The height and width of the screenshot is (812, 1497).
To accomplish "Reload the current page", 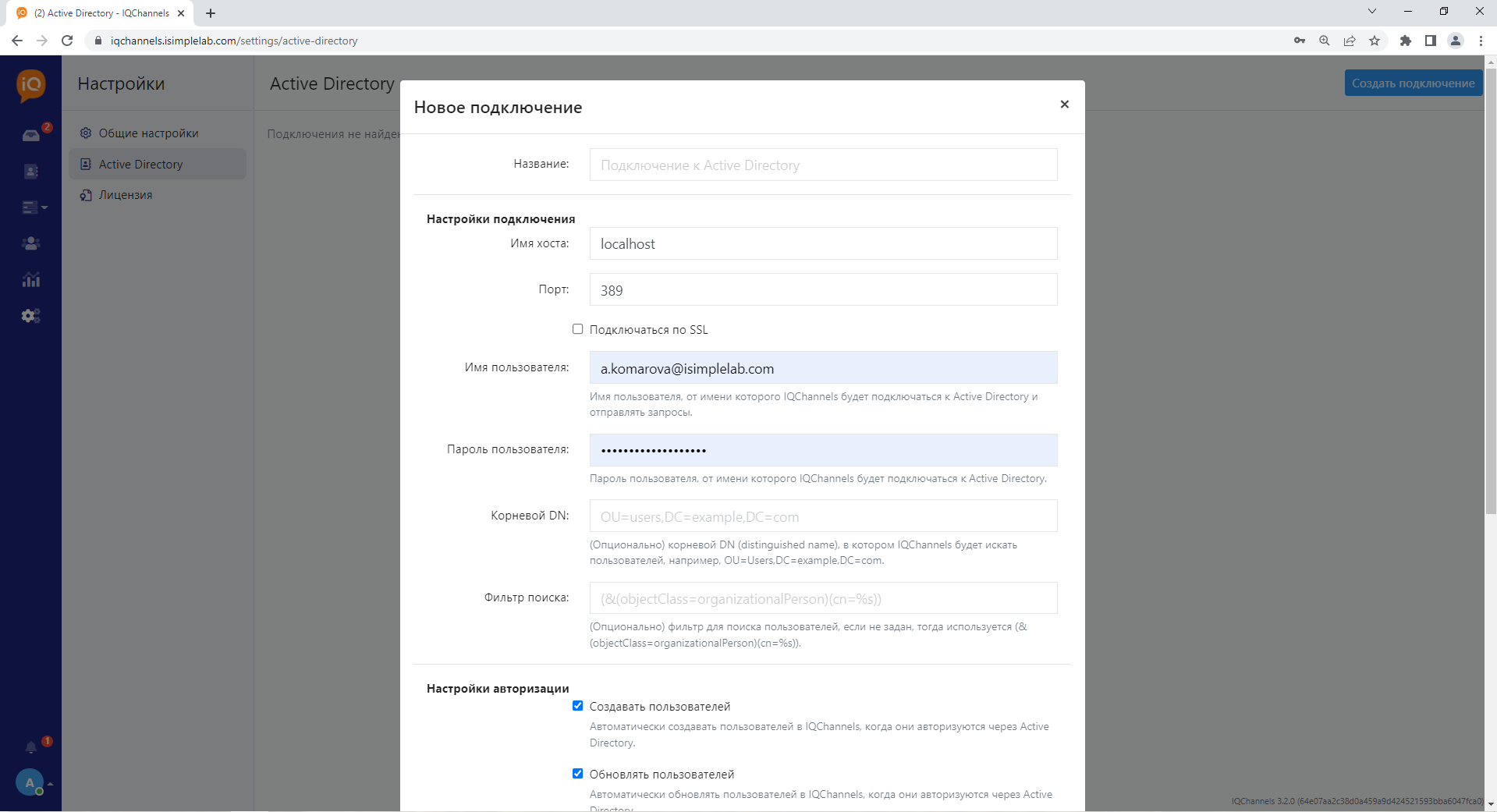I will point(67,41).
